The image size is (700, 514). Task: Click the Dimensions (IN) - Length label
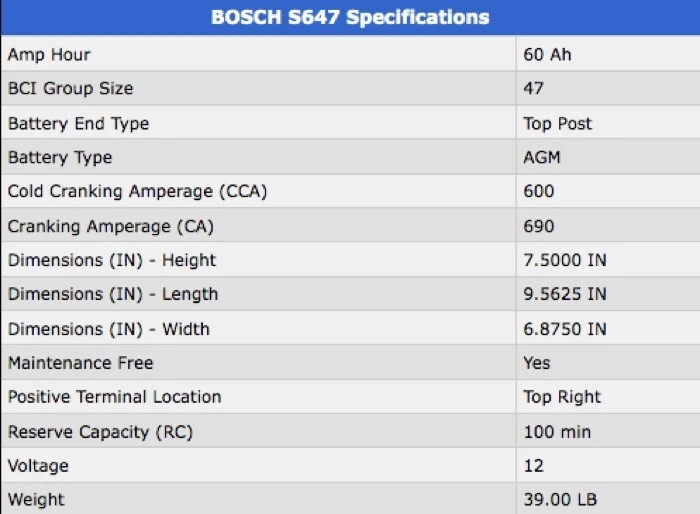112,294
